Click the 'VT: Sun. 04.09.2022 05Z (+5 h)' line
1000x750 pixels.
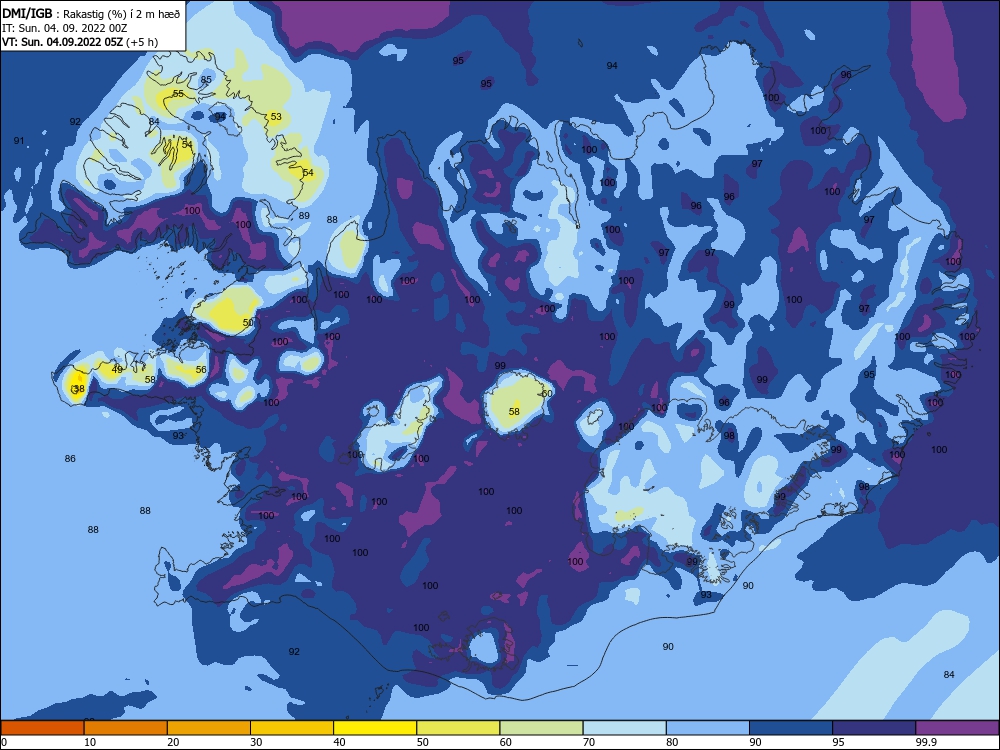tap(80, 42)
